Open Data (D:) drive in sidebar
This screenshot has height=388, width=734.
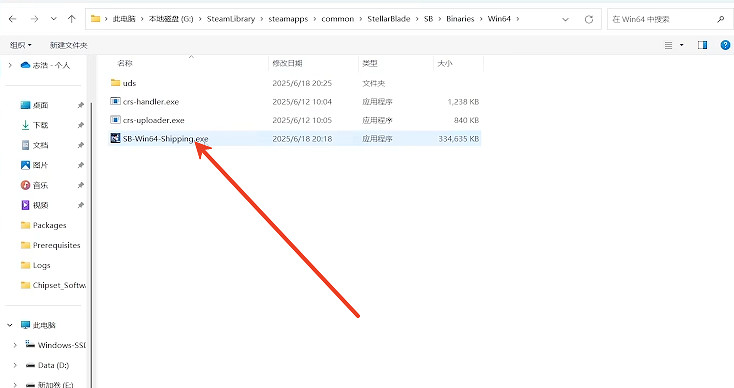(47, 365)
